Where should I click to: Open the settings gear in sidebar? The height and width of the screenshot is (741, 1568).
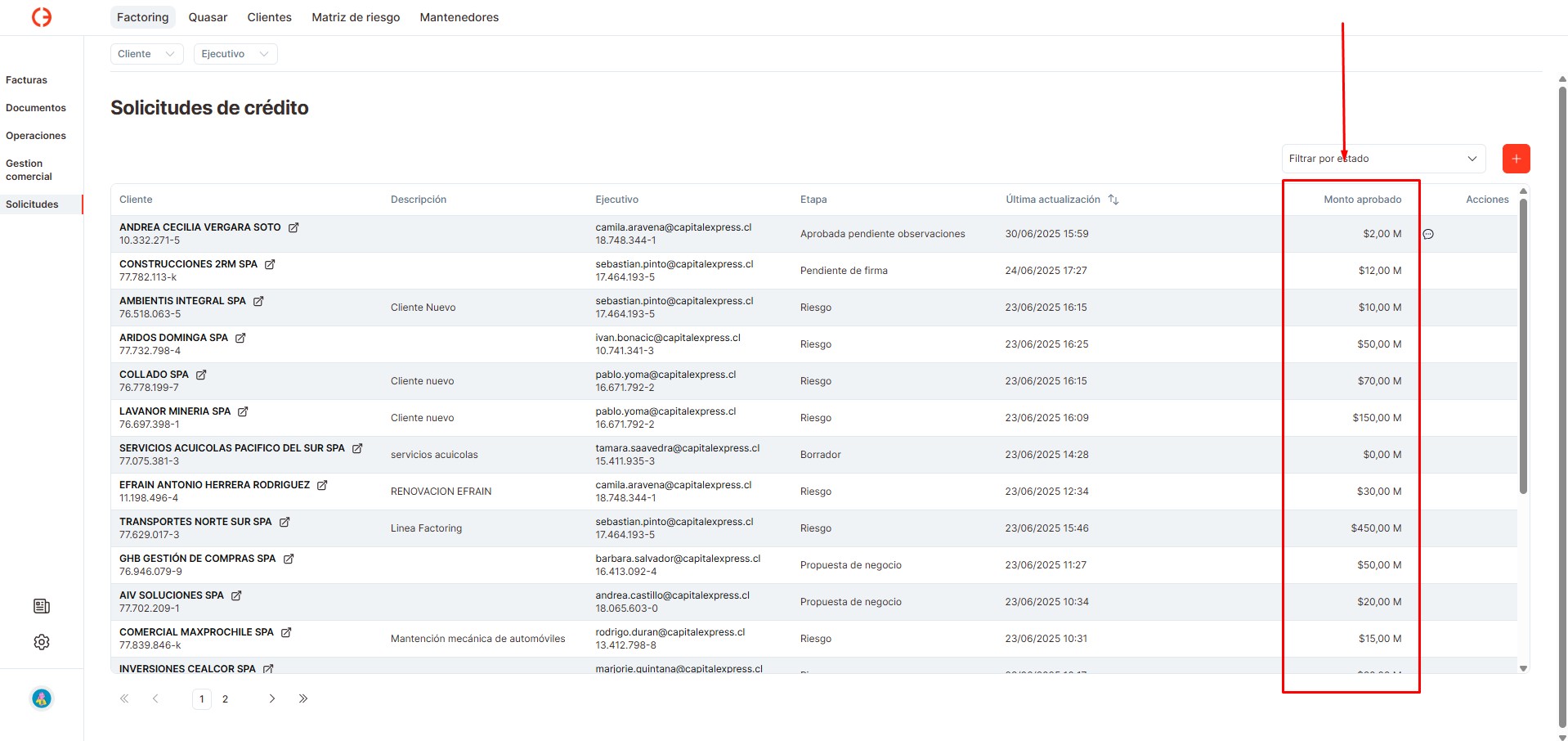pyautogui.click(x=42, y=642)
